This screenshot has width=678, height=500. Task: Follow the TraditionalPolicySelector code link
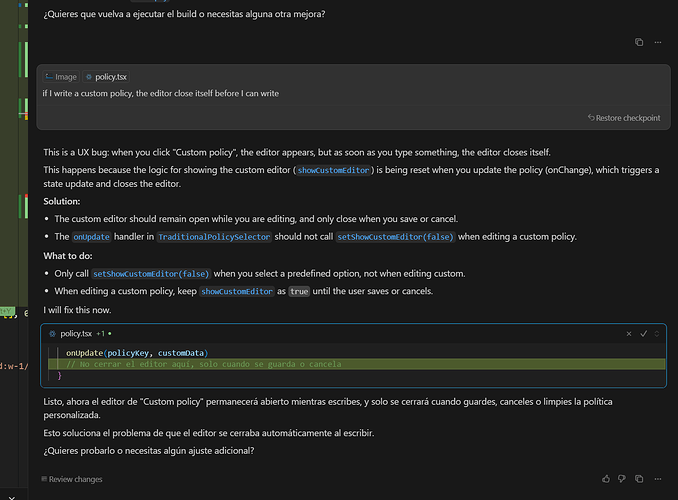point(214,237)
